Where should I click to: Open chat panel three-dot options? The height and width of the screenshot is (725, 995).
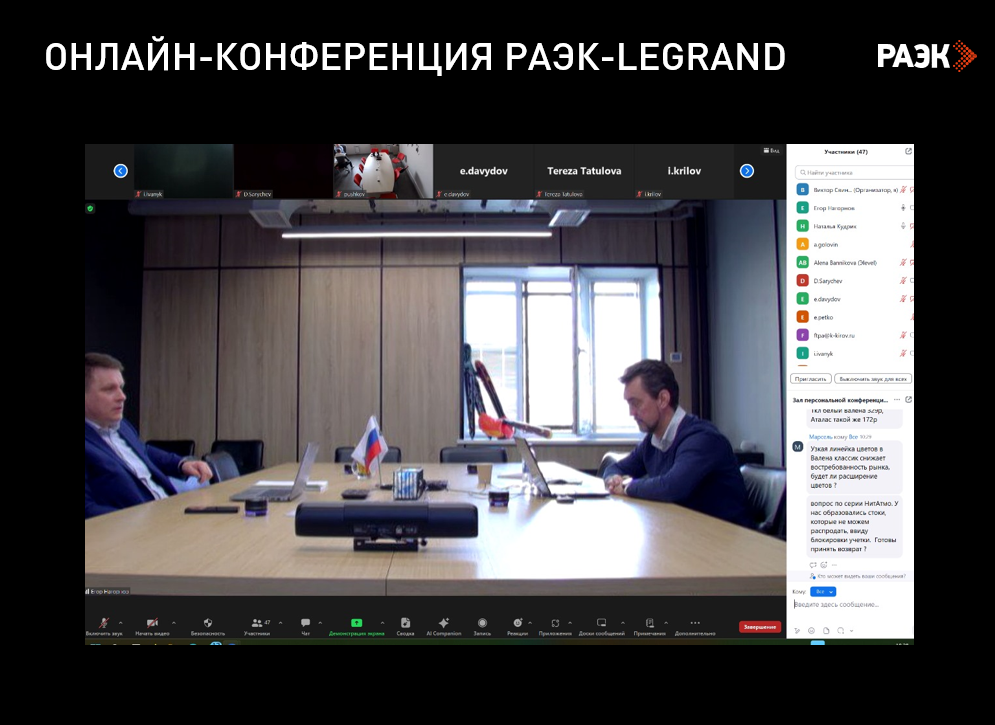coord(897,400)
